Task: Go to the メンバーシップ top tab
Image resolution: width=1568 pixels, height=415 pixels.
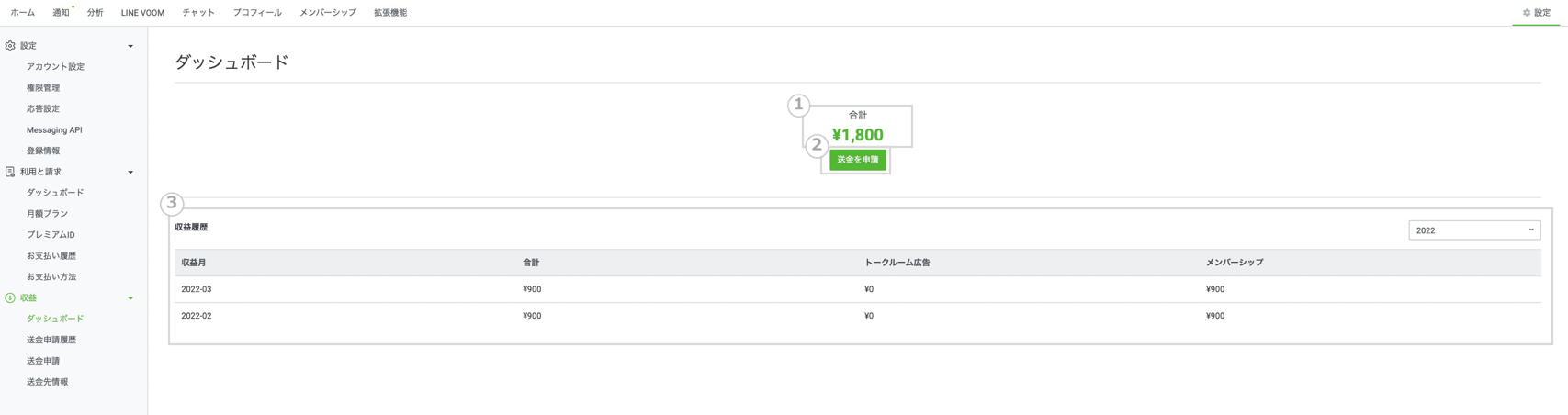Action: (328, 13)
